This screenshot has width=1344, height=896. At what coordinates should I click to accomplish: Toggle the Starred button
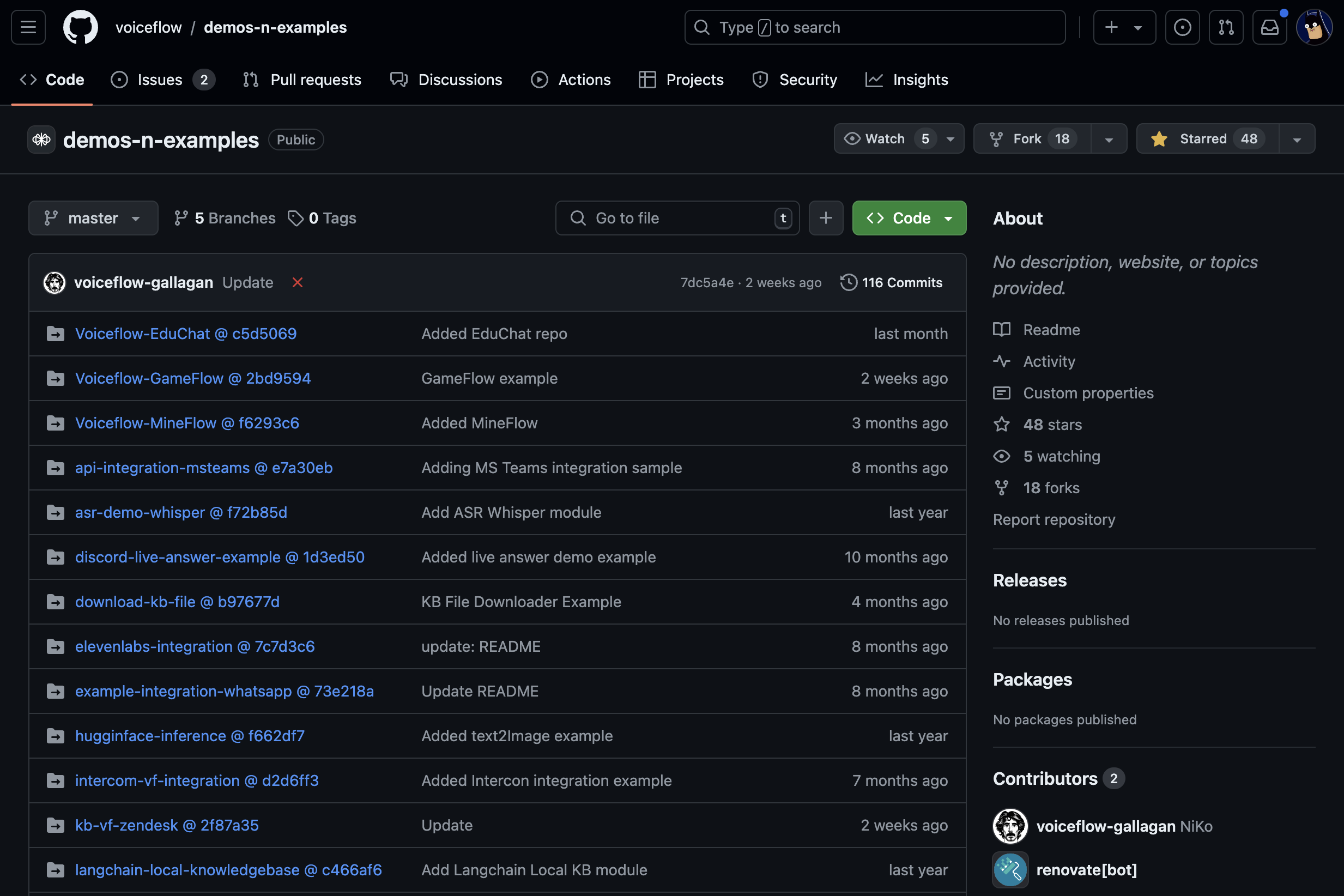pyautogui.click(x=1207, y=139)
